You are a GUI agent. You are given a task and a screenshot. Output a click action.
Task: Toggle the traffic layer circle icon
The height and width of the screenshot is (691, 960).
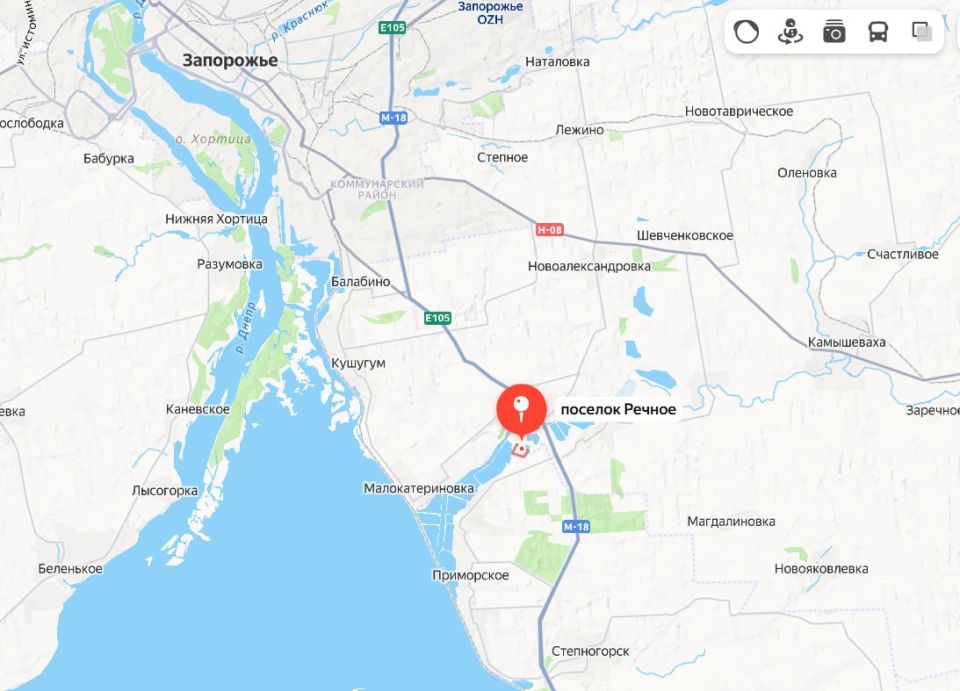(746, 31)
